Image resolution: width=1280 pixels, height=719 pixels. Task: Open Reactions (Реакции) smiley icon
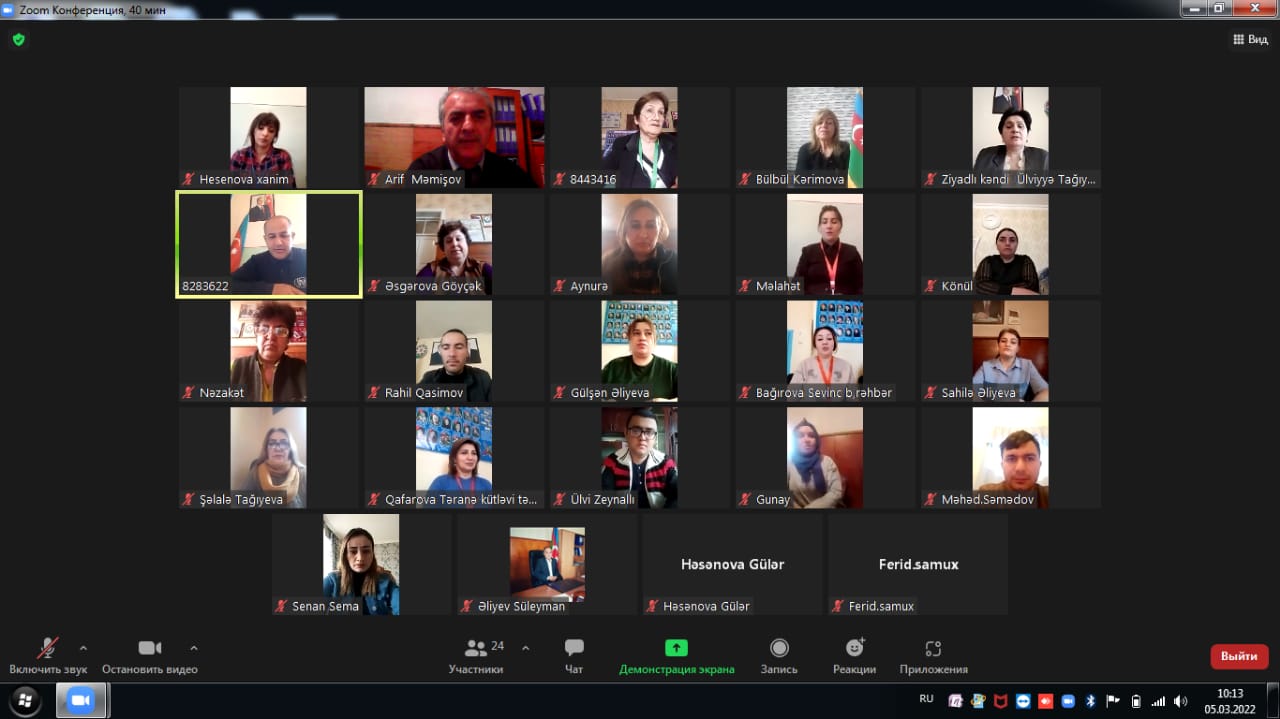pyautogui.click(x=854, y=648)
